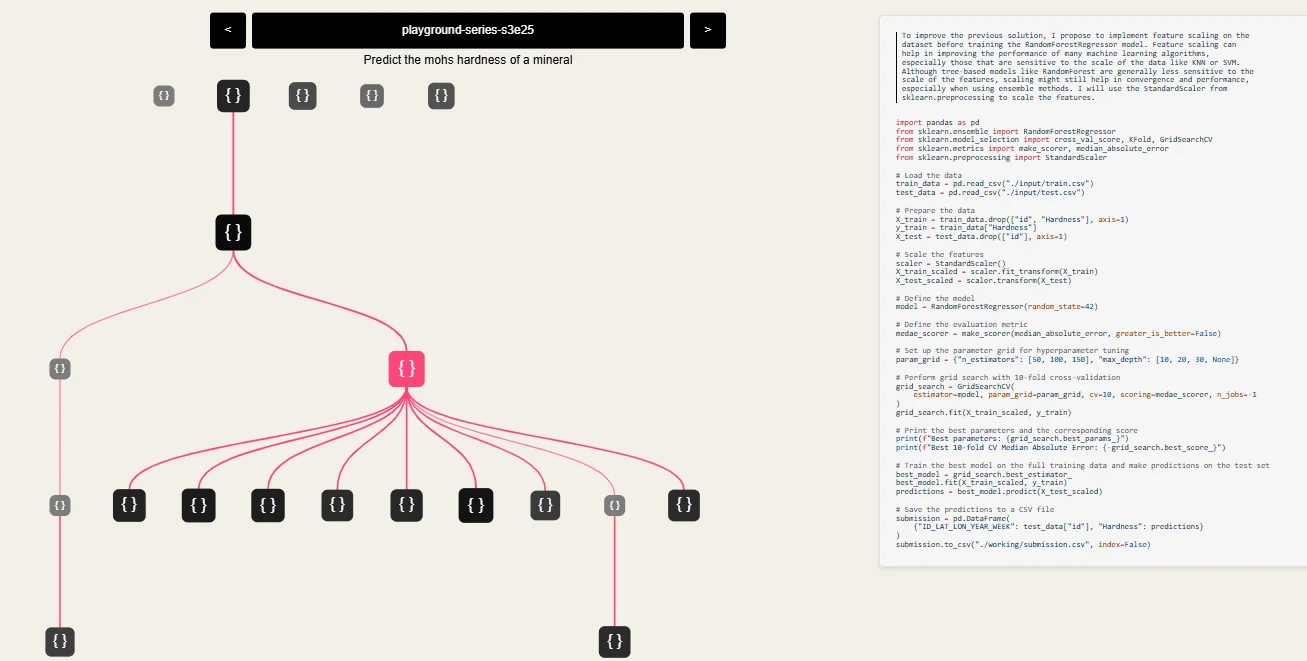Select the last child node at the far right of the pink node's row
The image size is (1307, 661).
(684, 505)
